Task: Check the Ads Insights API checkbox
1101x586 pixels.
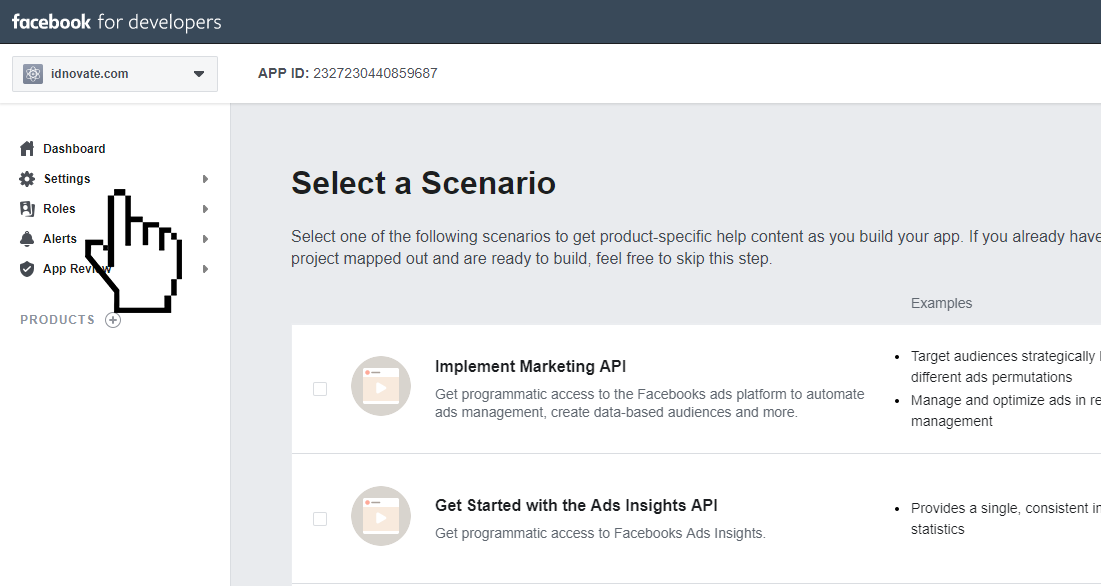Action: (320, 519)
